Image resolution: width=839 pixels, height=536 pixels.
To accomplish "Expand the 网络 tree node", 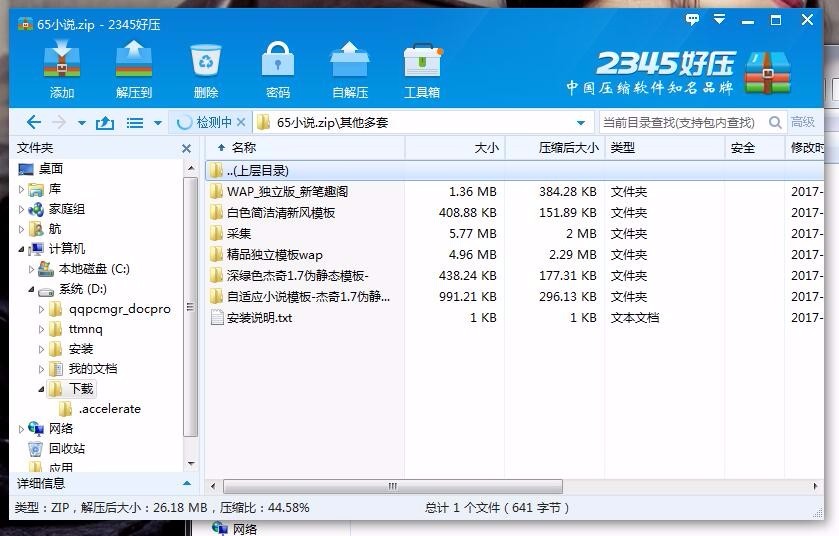I will [21, 429].
